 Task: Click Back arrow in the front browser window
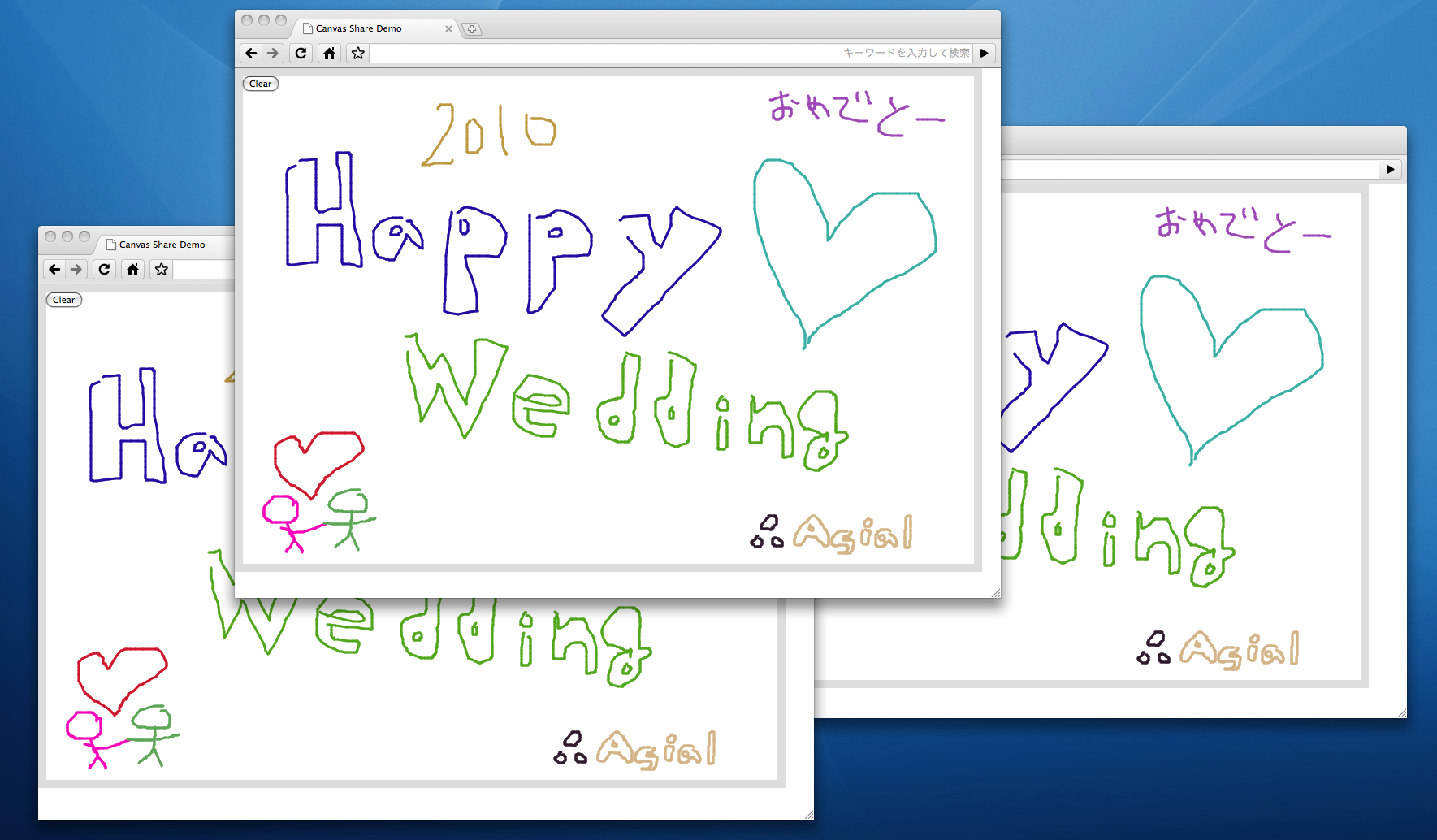click(251, 54)
